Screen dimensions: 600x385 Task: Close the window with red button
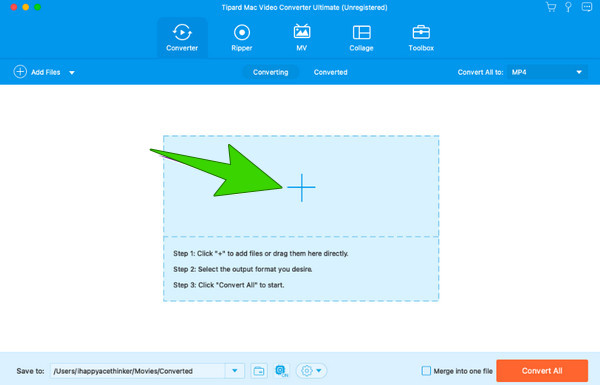click(x=14, y=7)
